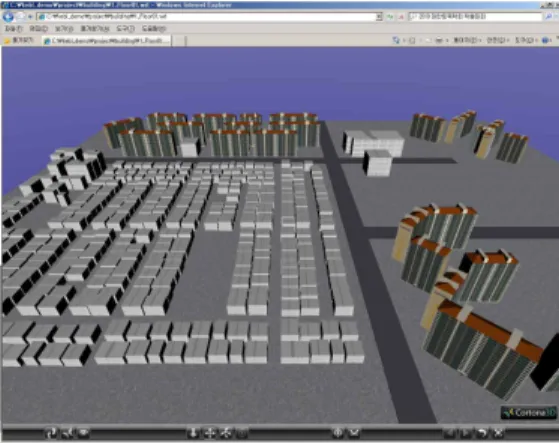Refresh the page using address bar icon
Image resolution: width=559 pixels, height=443 pixels.
click(x=390, y=16)
